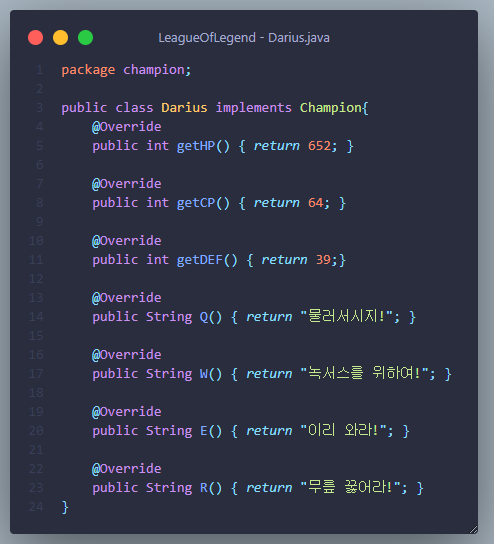Click line number 12 in the gutter

pyautogui.click(x=36, y=279)
